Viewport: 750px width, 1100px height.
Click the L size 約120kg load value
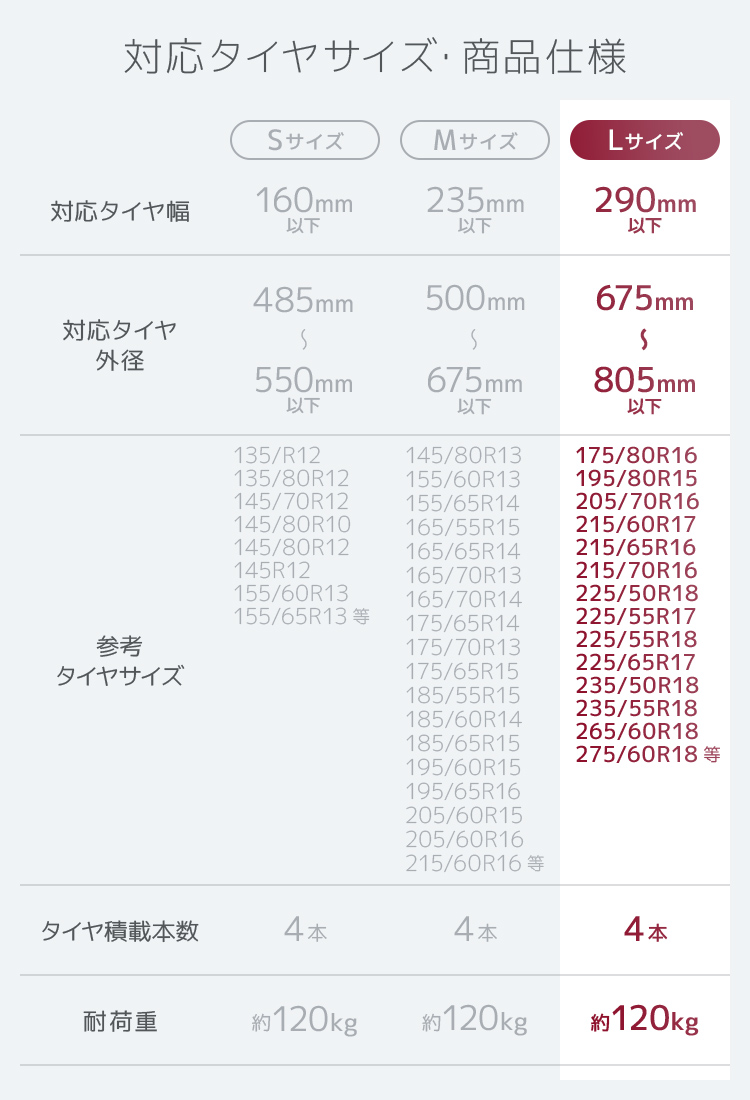tap(645, 1019)
